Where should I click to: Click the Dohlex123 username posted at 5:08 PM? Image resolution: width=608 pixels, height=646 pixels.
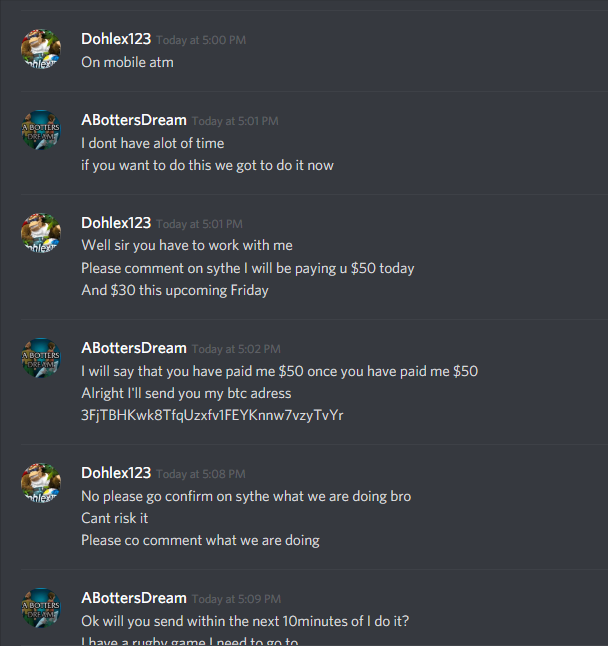coord(116,473)
